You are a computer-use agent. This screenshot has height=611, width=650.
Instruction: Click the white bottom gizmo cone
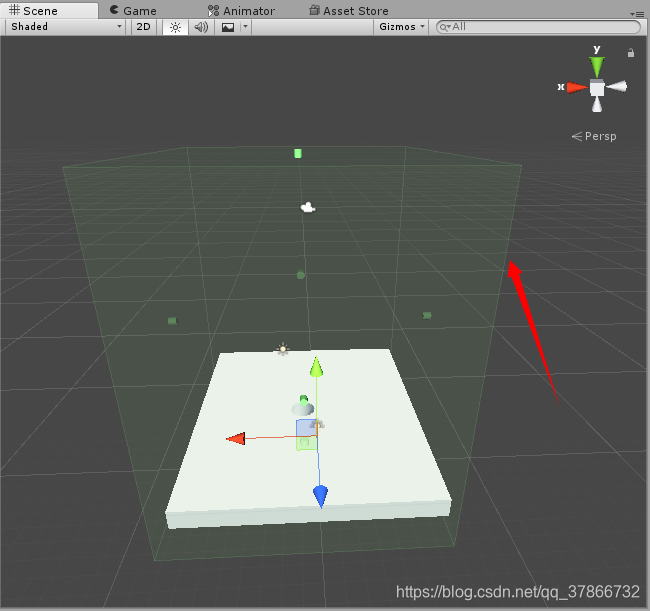[597, 104]
